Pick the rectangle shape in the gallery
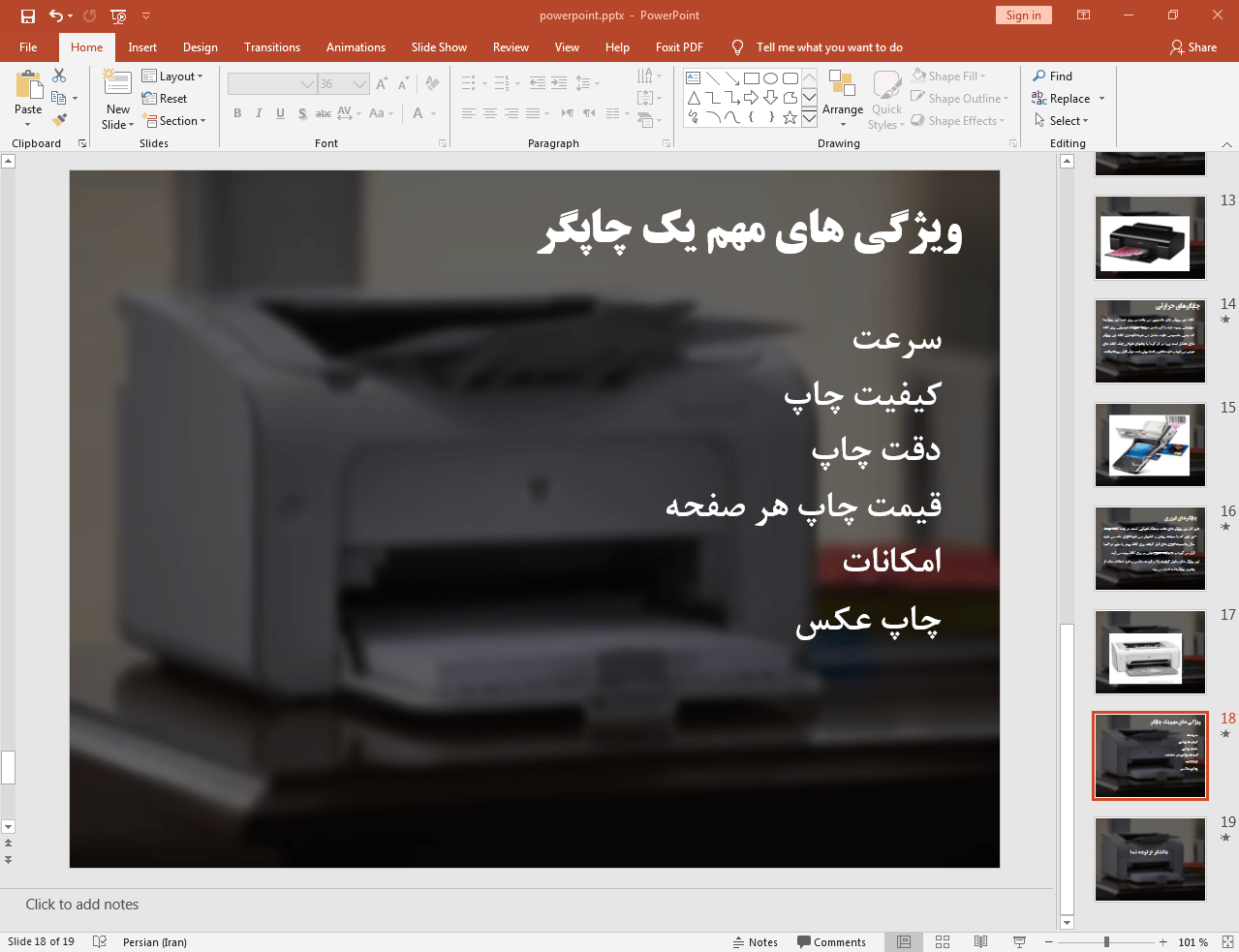The image size is (1239, 952). point(752,78)
